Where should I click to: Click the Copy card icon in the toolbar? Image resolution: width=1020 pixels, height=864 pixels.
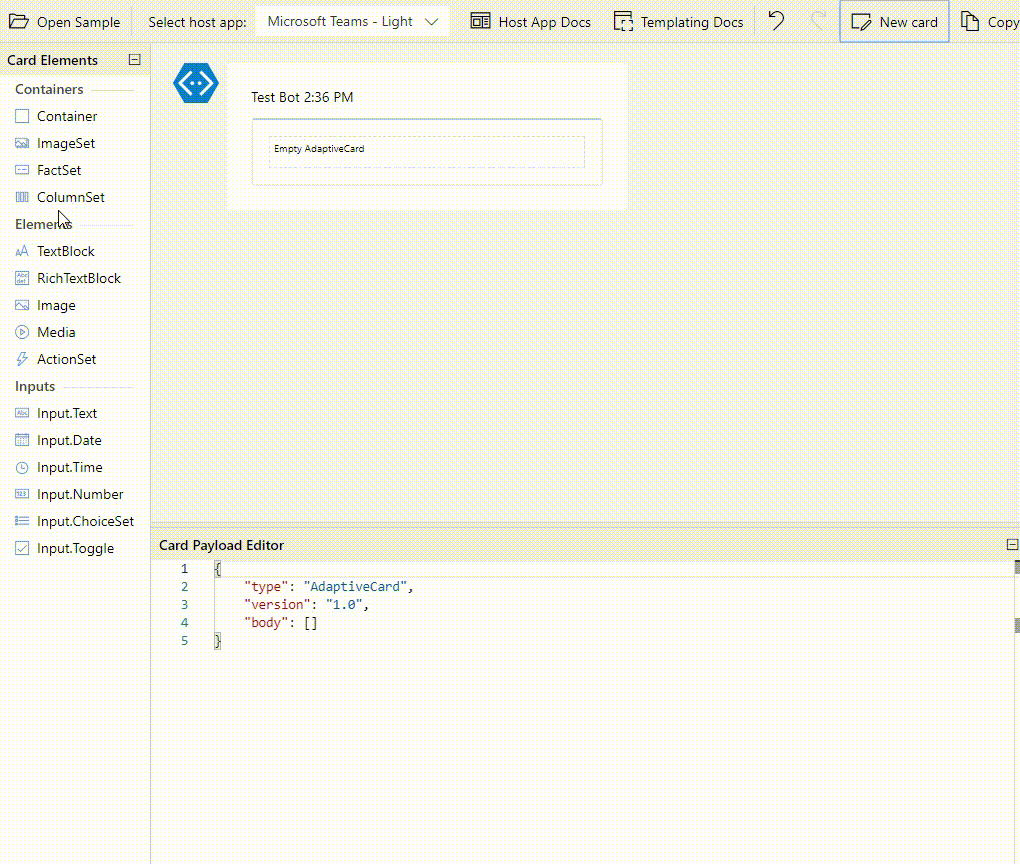coord(970,21)
